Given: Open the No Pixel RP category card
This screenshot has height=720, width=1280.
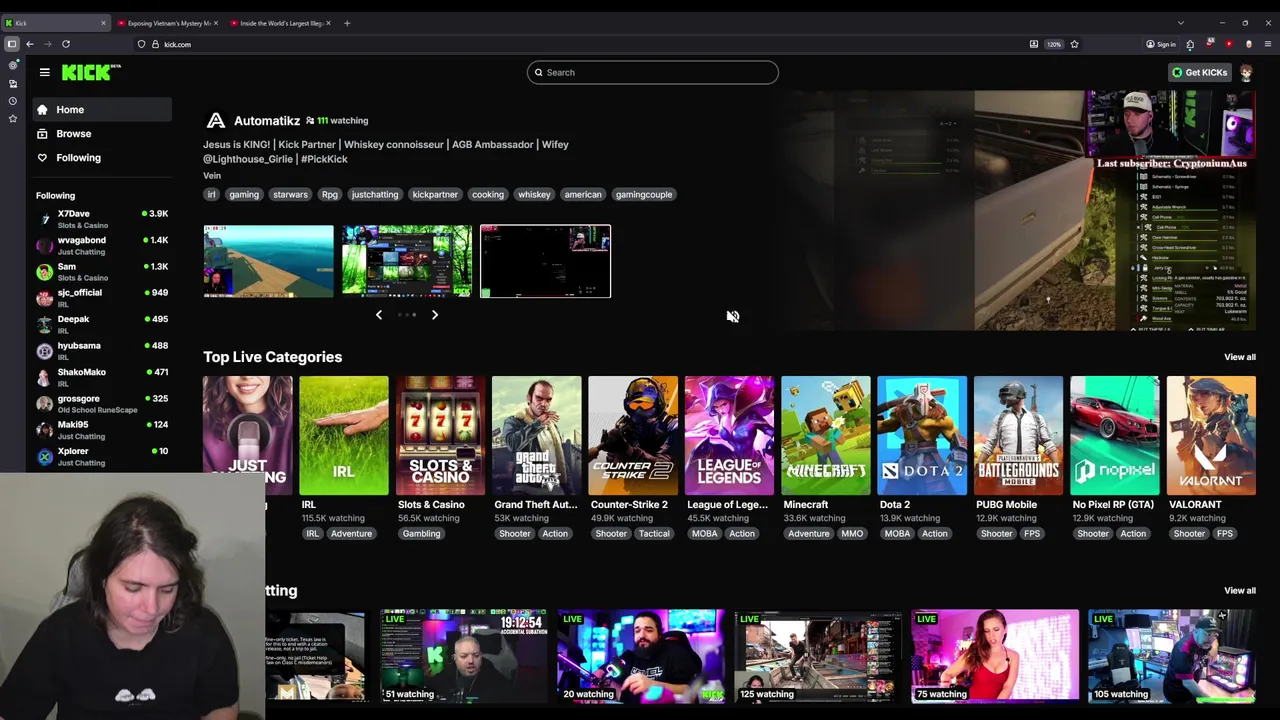Looking at the screenshot, I should (x=1115, y=436).
